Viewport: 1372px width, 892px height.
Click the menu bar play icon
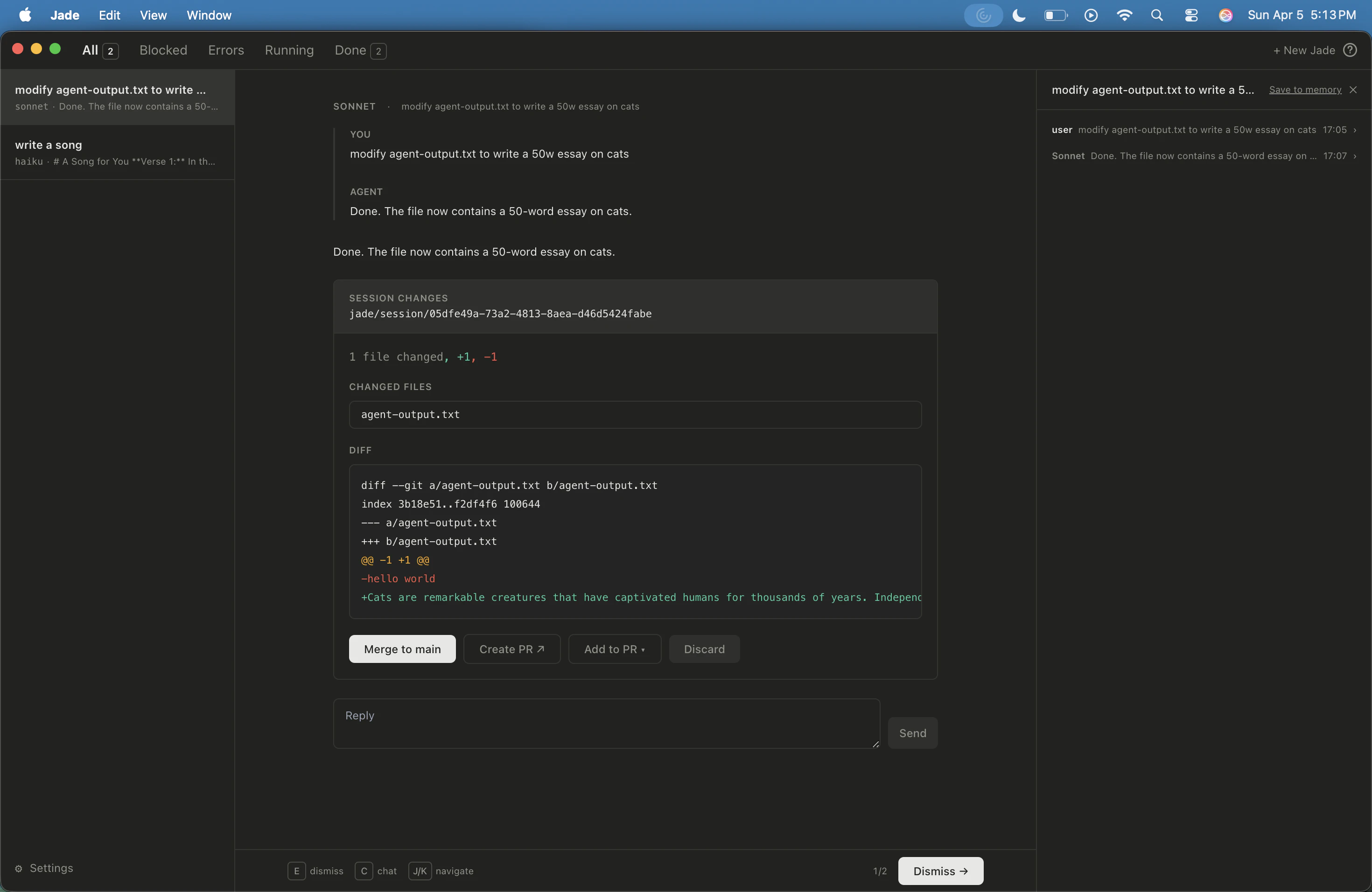click(1090, 15)
